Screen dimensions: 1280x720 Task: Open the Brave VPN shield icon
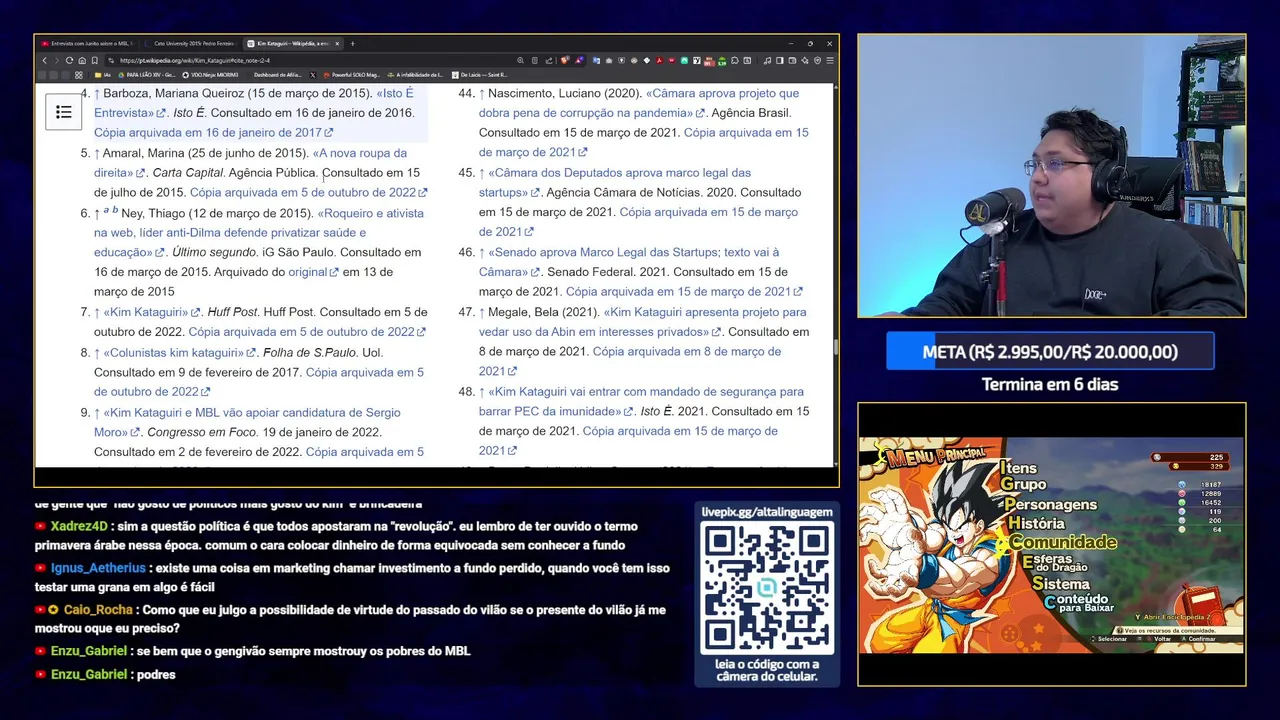tap(817, 60)
